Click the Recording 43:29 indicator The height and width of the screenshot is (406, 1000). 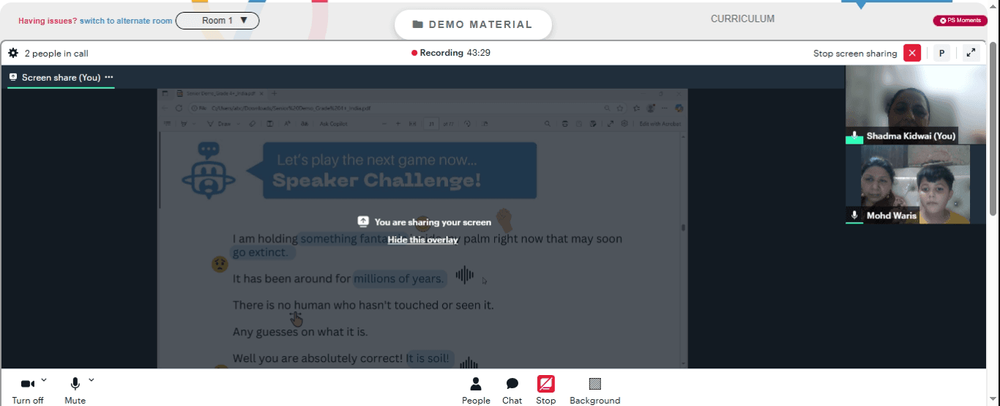click(451, 53)
